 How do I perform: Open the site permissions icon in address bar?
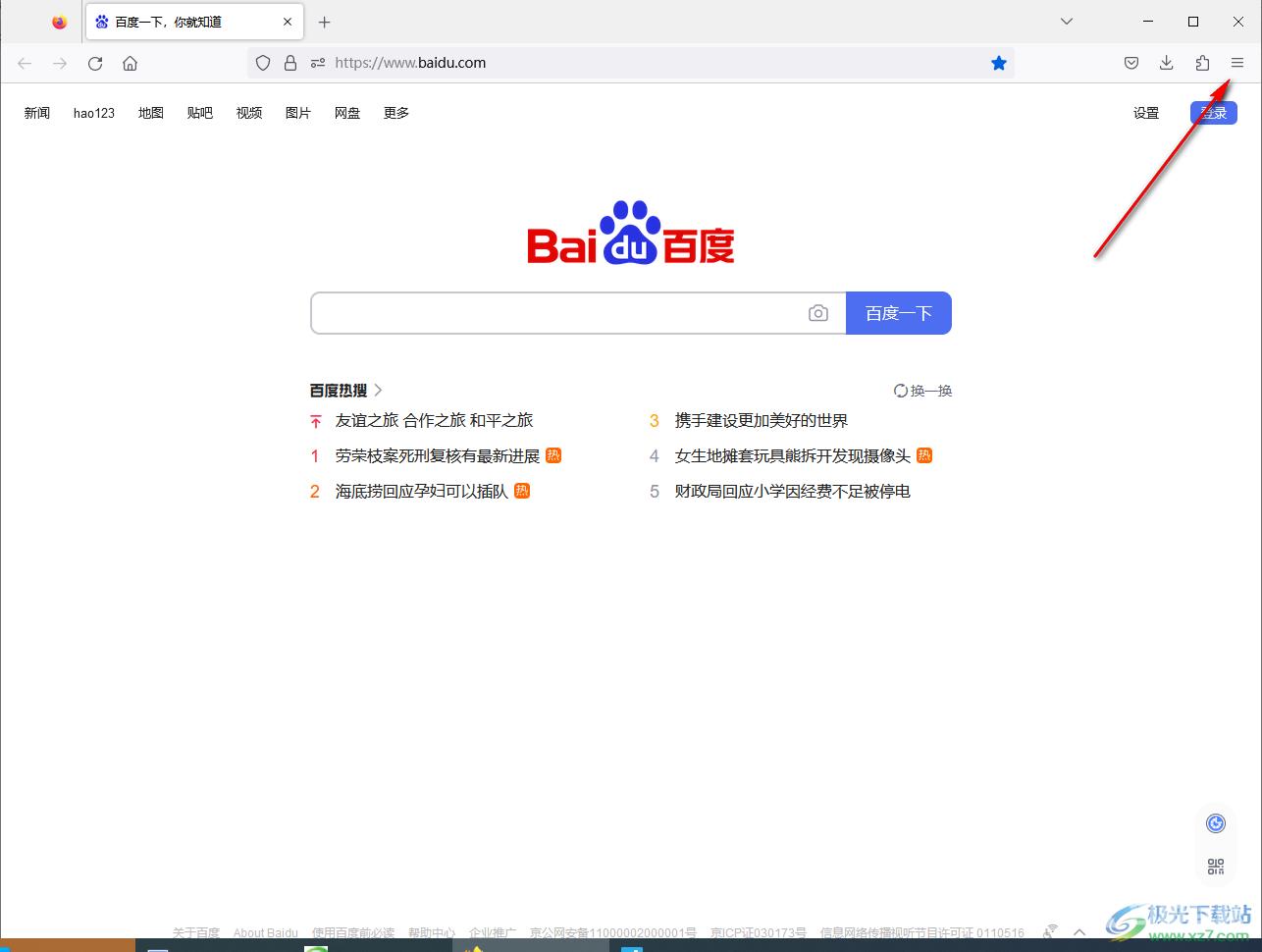click(x=317, y=63)
